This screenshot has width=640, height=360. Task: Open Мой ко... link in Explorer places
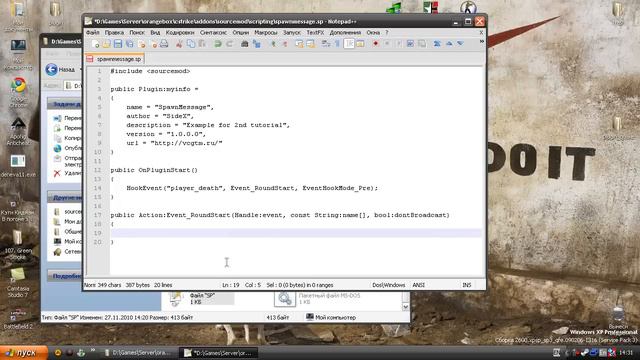(x=68, y=242)
